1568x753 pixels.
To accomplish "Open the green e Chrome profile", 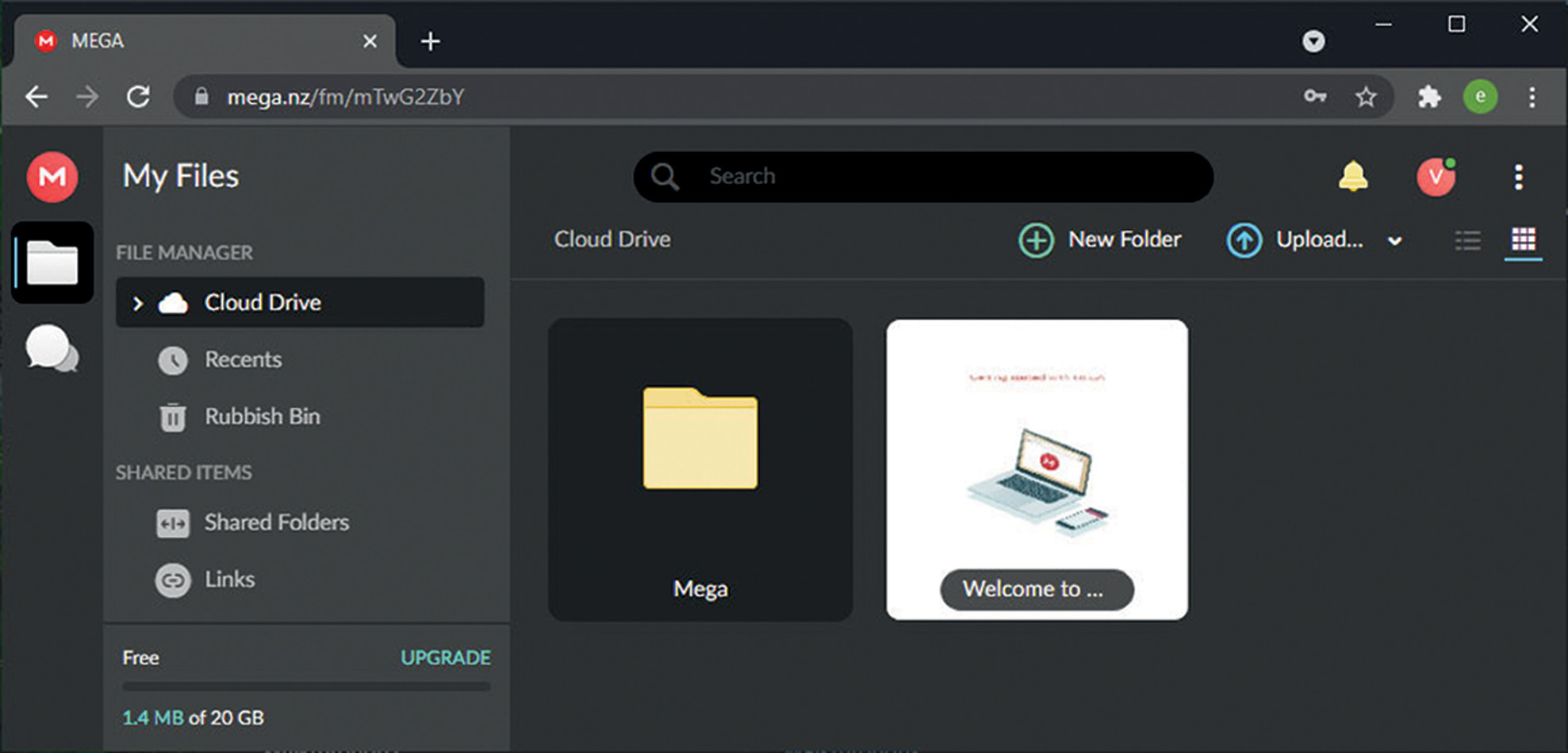I will coord(1480,97).
